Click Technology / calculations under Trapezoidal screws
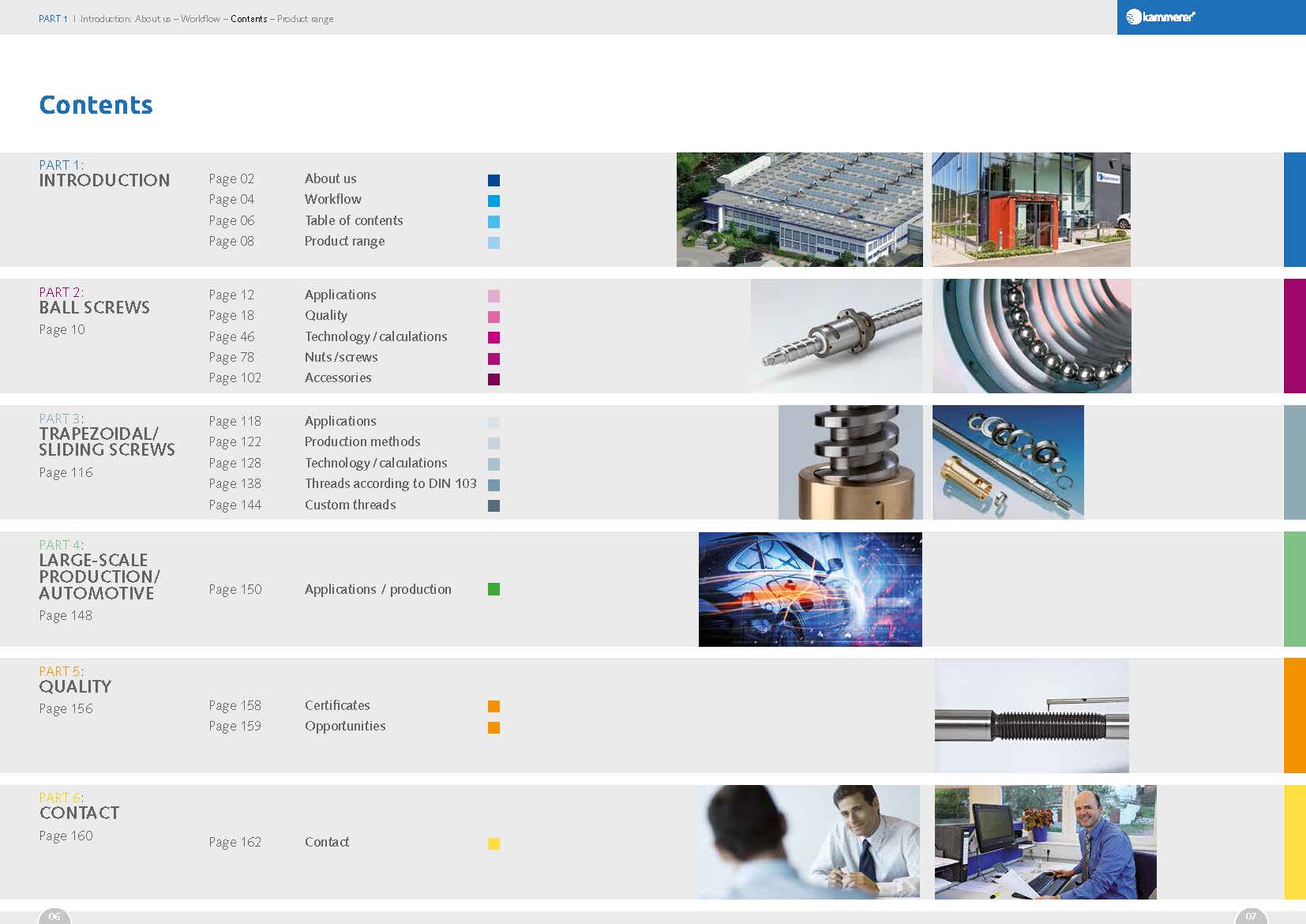Viewport: 1306px width, 924px height. 376,463
